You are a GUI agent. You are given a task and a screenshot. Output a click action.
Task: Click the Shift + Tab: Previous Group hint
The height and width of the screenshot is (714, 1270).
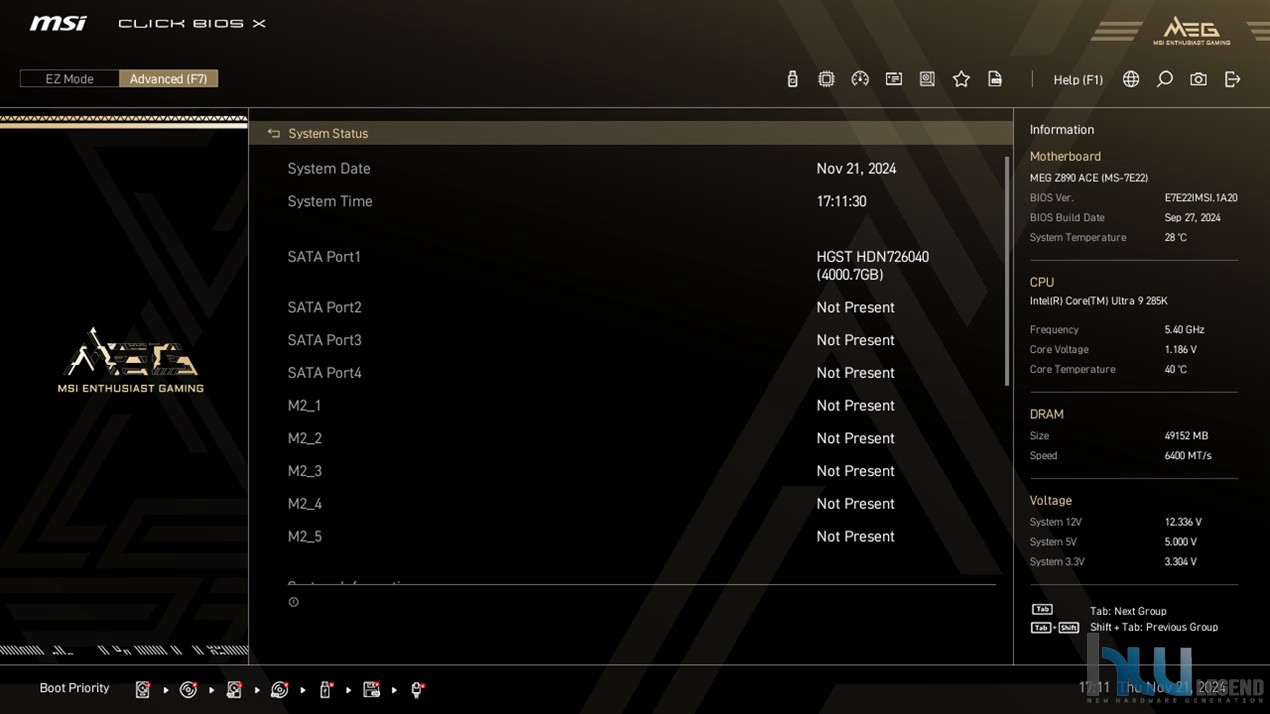[x=1154, y=628]
